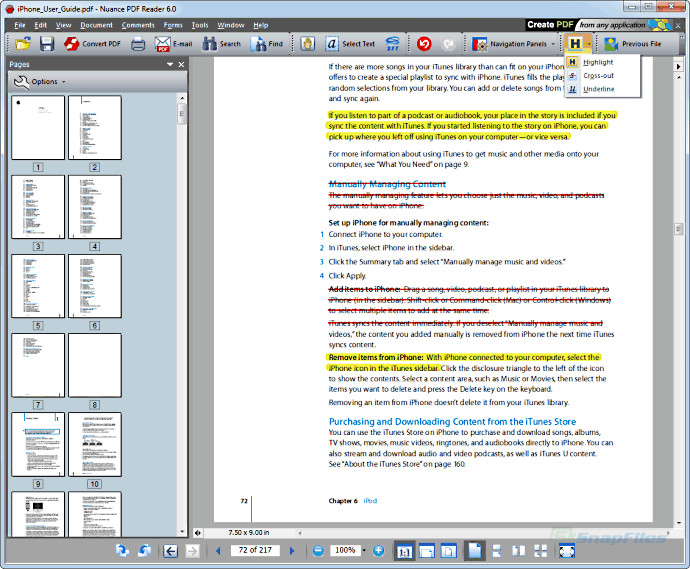Expand the Pages panel menu arrow
The width and height of the screenshot is (690, 569).
[170, 64]
